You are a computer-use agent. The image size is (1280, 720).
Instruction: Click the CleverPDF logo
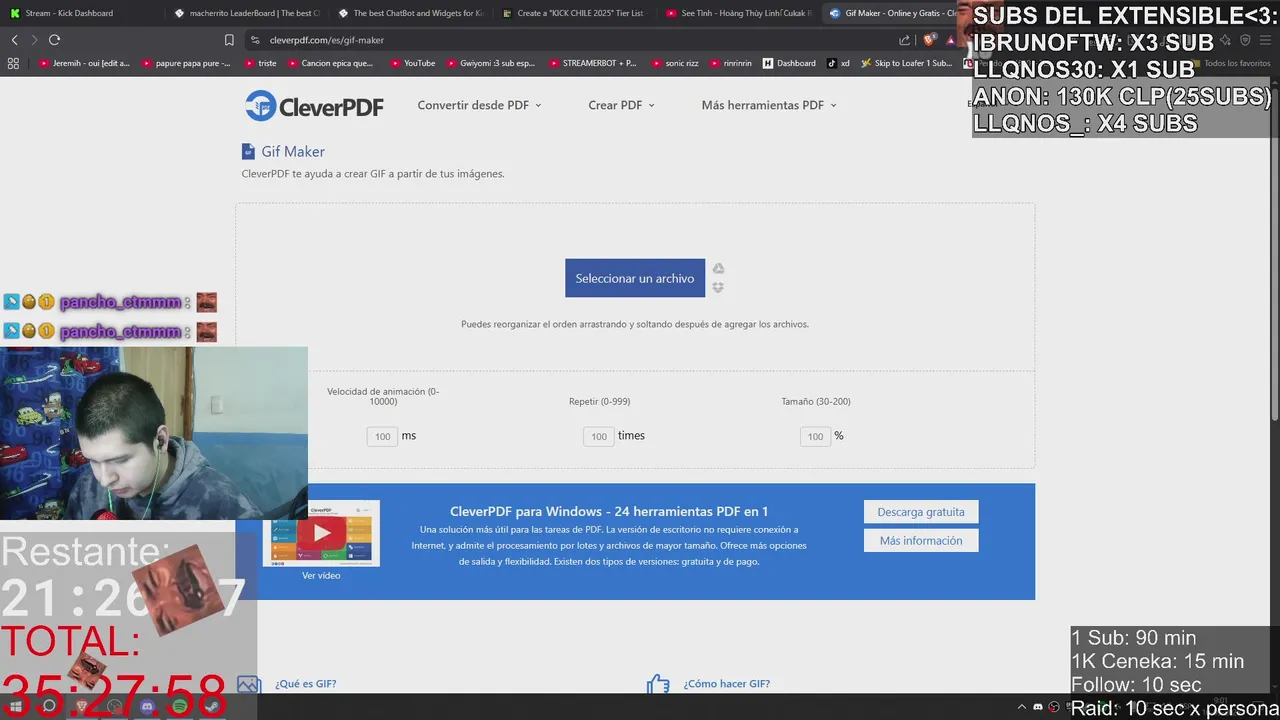click(314, 105)
